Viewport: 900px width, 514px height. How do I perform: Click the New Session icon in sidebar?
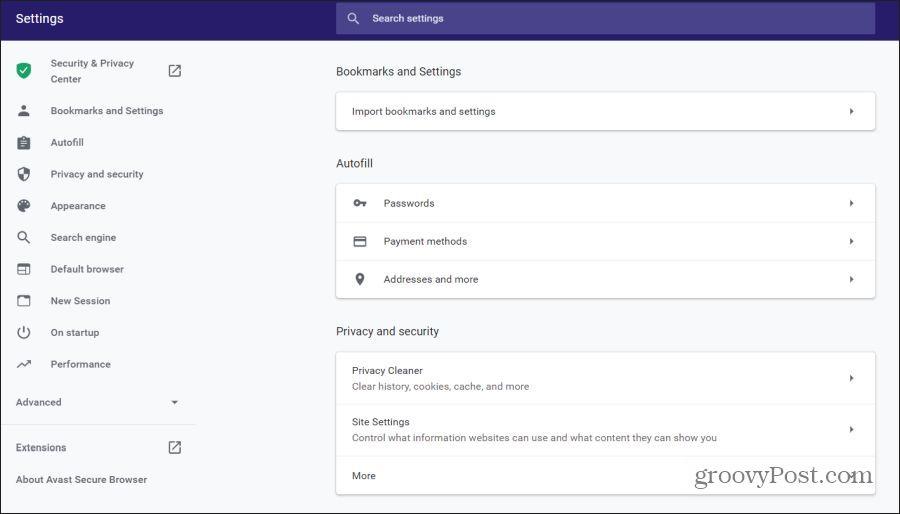click(x=24, y=301)
